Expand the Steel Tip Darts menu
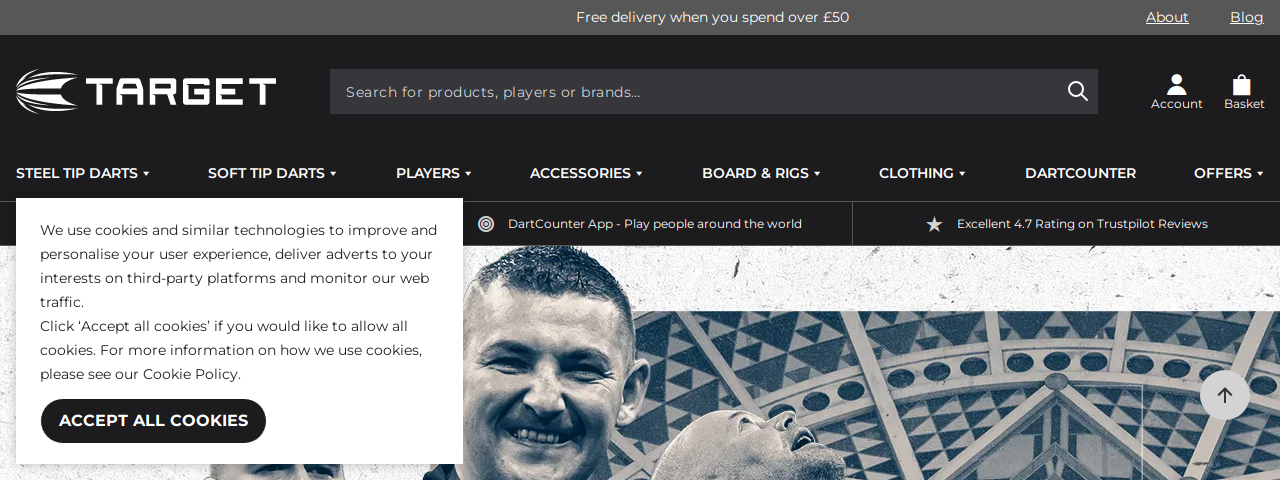The height and width of the screenshot is (480, 1280). (83, 173)
